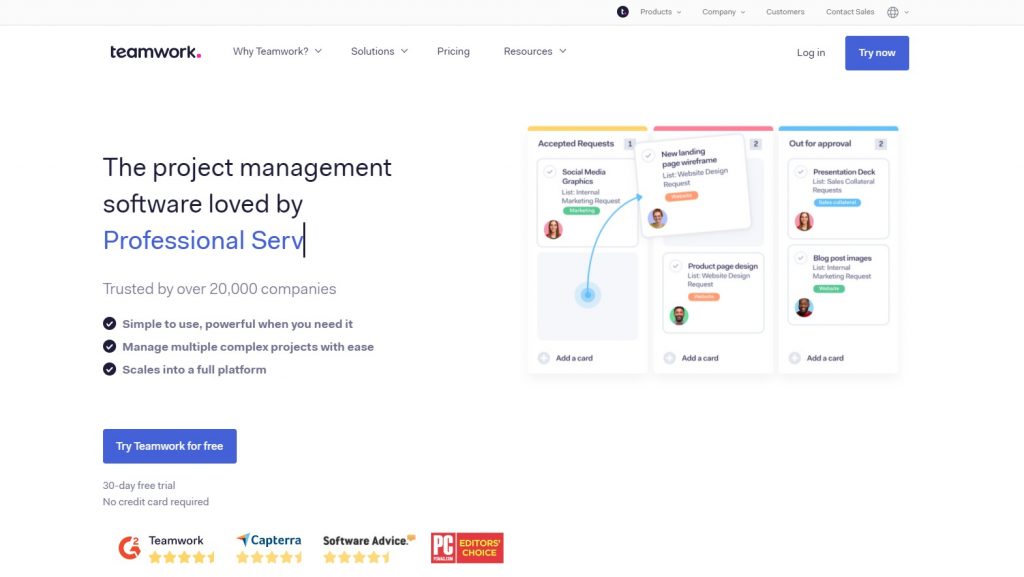The image size is (1024, 577).
Task: Click the round Teamwork badge in top bar
Action: point(622,12)
